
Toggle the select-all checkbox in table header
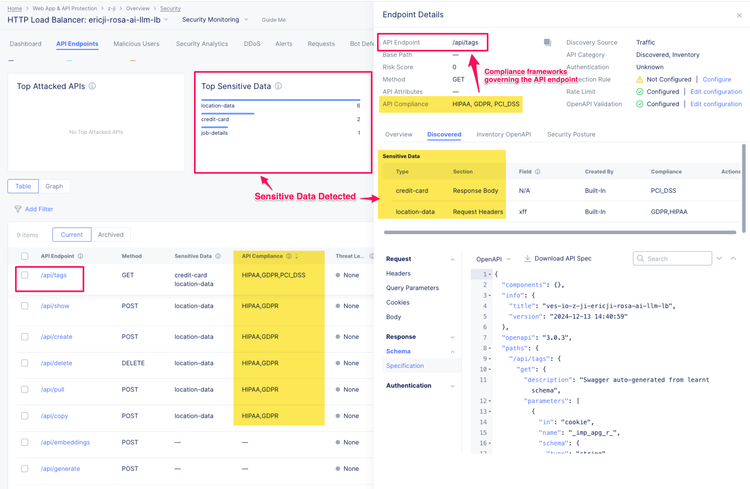25,256
